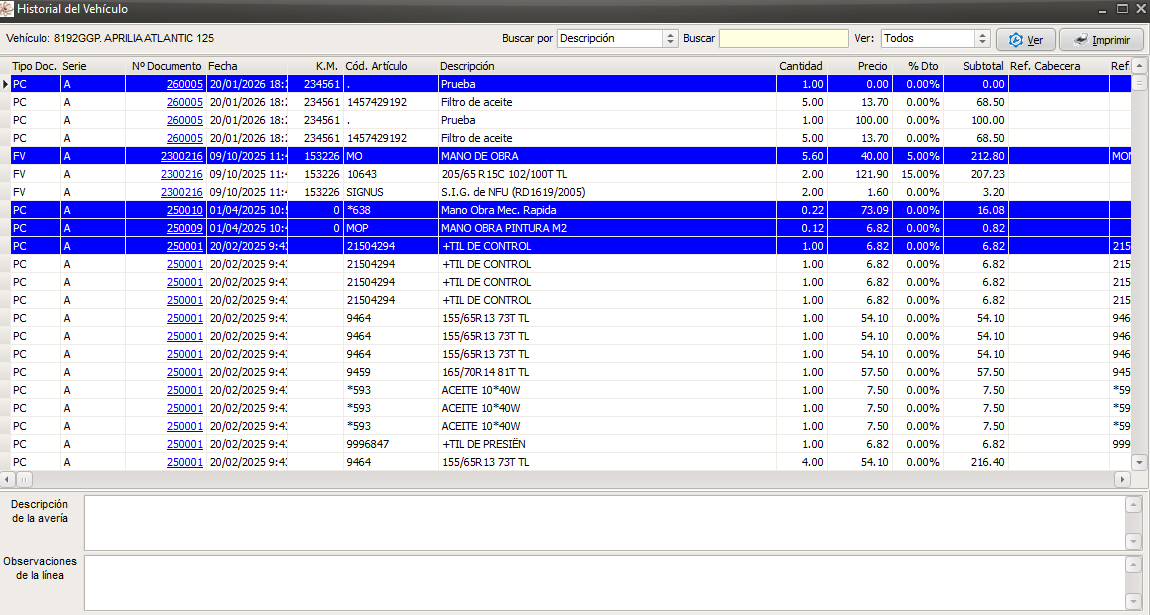The width and height of the screenshot is (1150, 615).
Task: Sort by the 'Nº Documento' column header
Action: coord(166,66)
